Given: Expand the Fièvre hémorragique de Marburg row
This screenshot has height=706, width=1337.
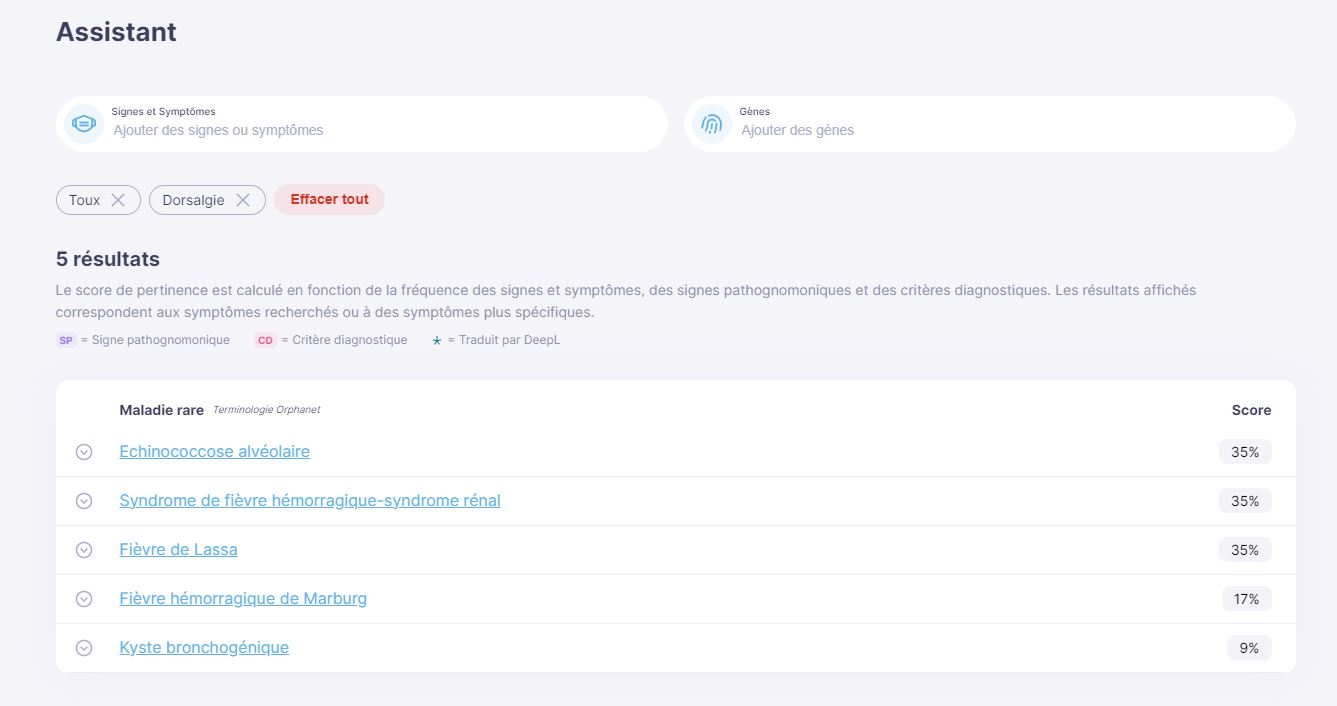Looking at the screenshot, I should click(x=84, y=599).
